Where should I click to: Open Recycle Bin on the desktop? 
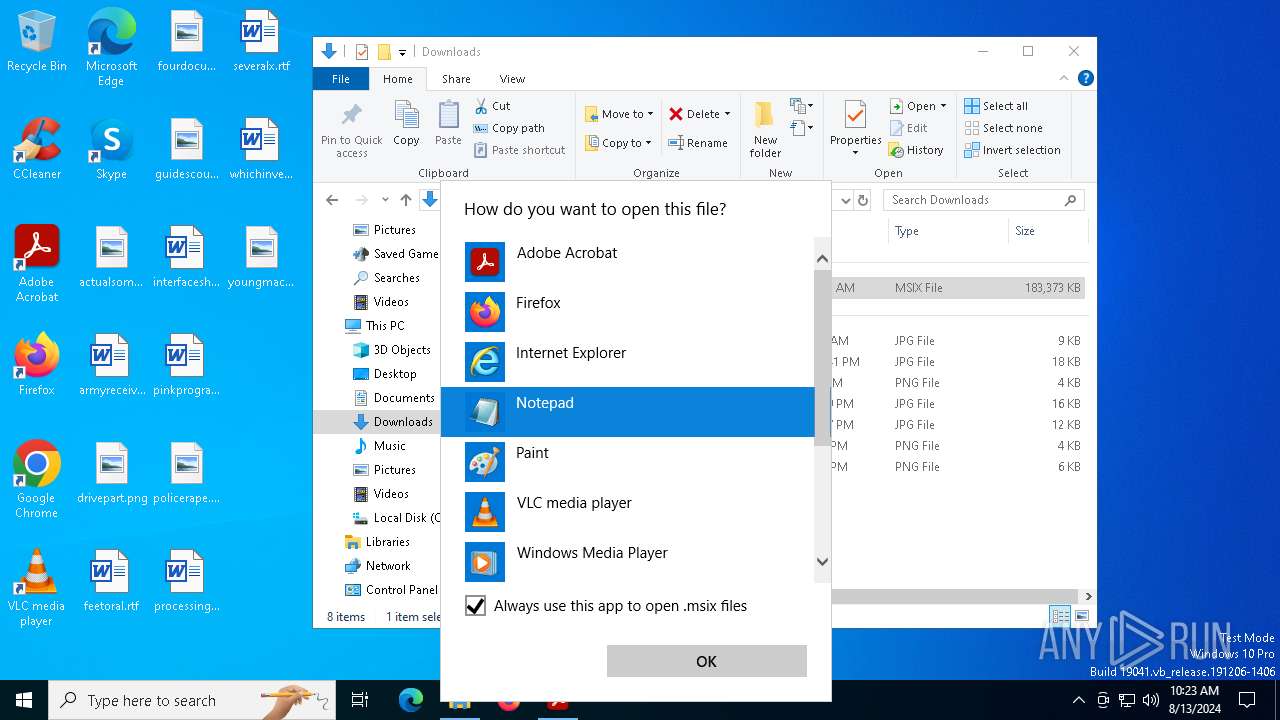pyautogui.click(x=37, y=42)
